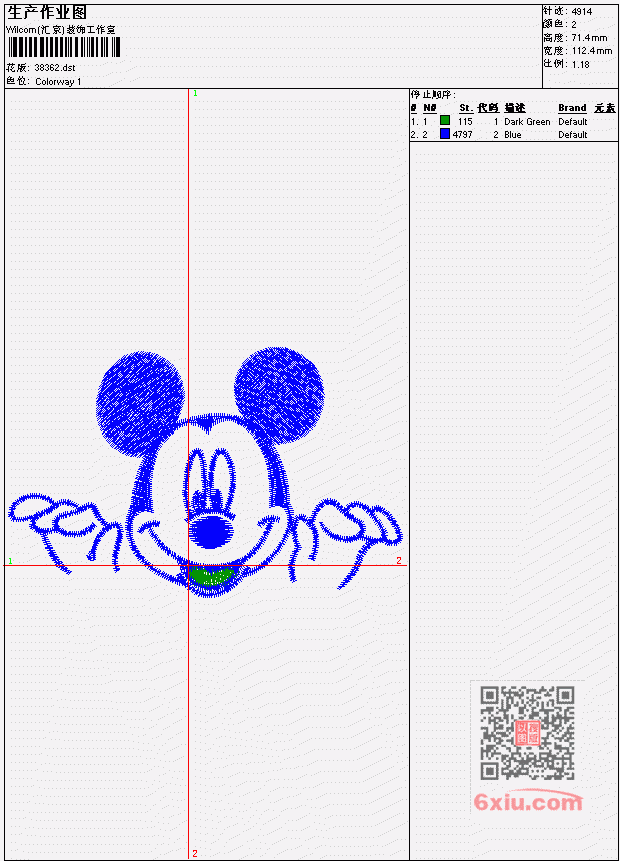Click the scale value 1.18
This screenshot has height=861, width=620.
(x=580, y=64)
